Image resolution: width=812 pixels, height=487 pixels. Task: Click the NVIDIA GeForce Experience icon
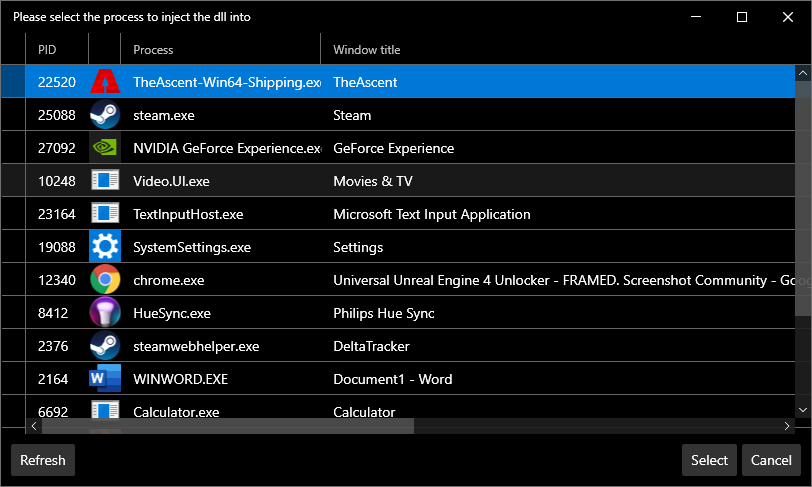(x=104, y=148)
